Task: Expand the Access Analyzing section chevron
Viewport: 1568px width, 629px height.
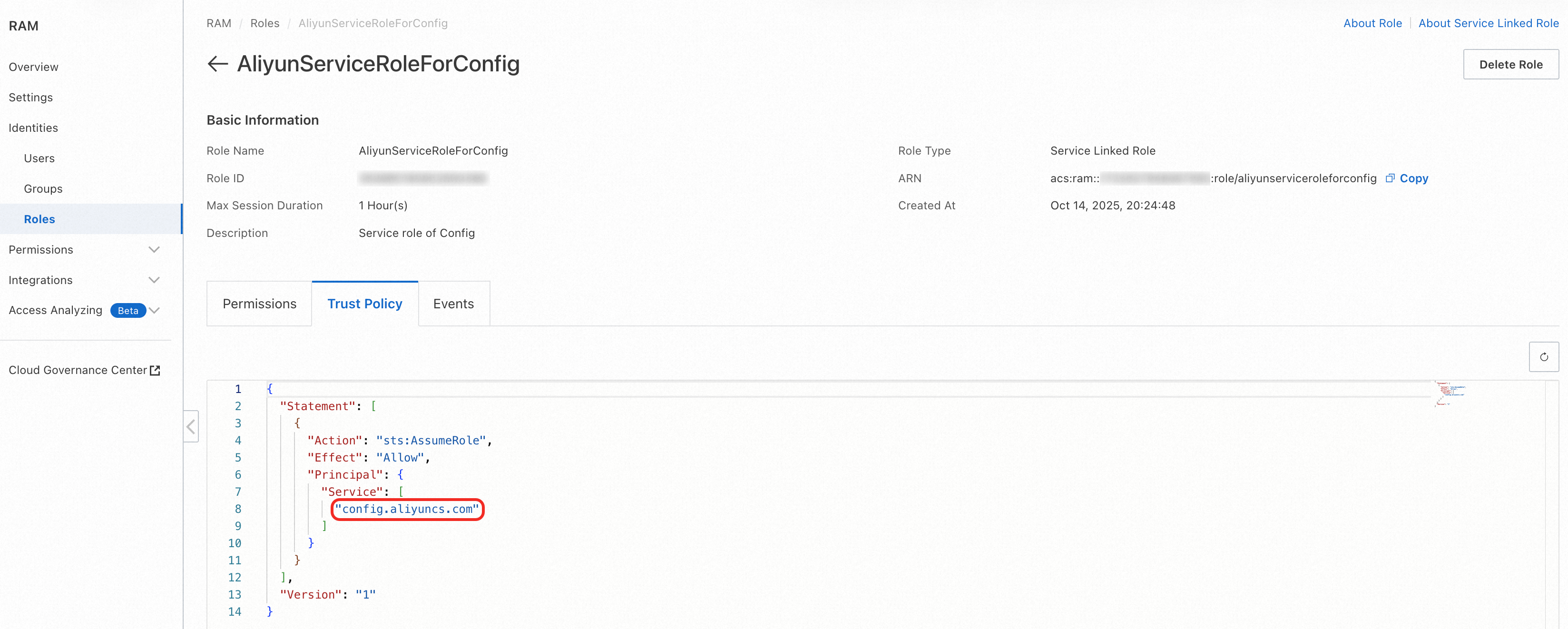Action: point(155,311)
